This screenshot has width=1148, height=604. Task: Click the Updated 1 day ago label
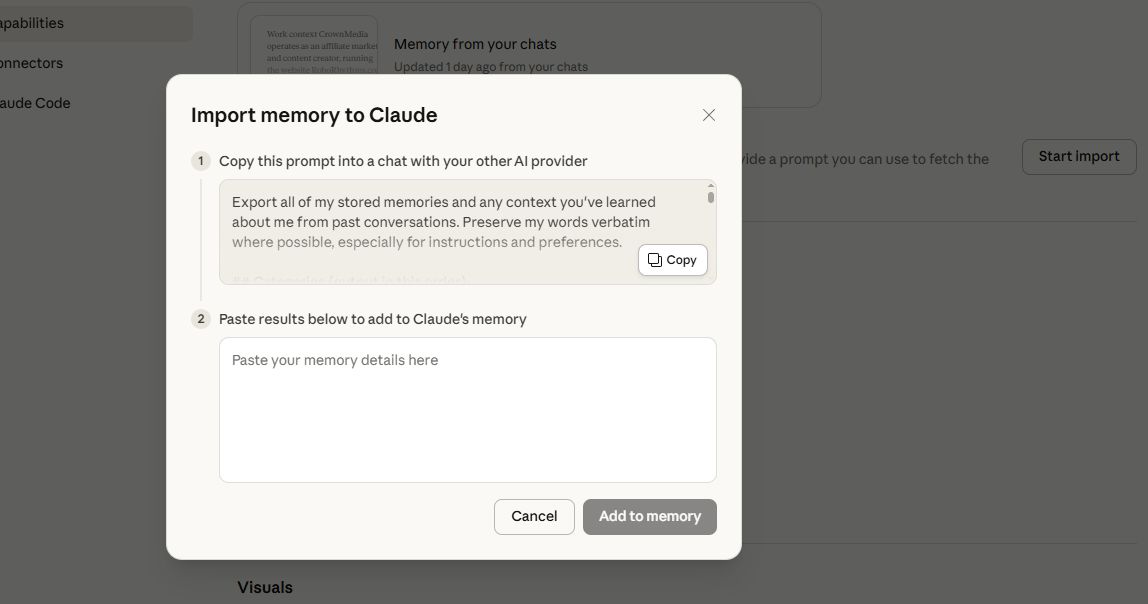coord(490,66)
